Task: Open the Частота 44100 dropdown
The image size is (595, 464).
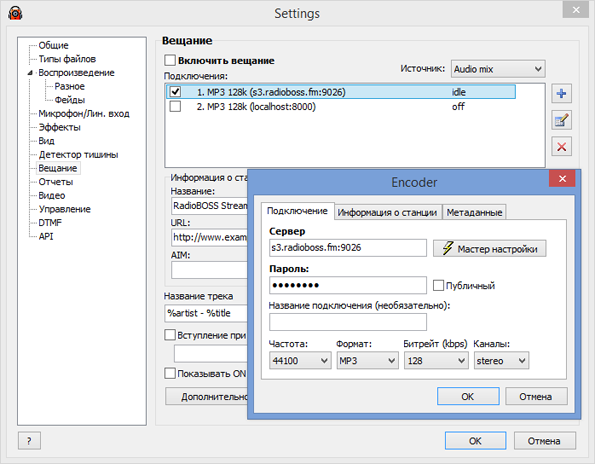Action: pyautogui.click(x=300, y=360)
